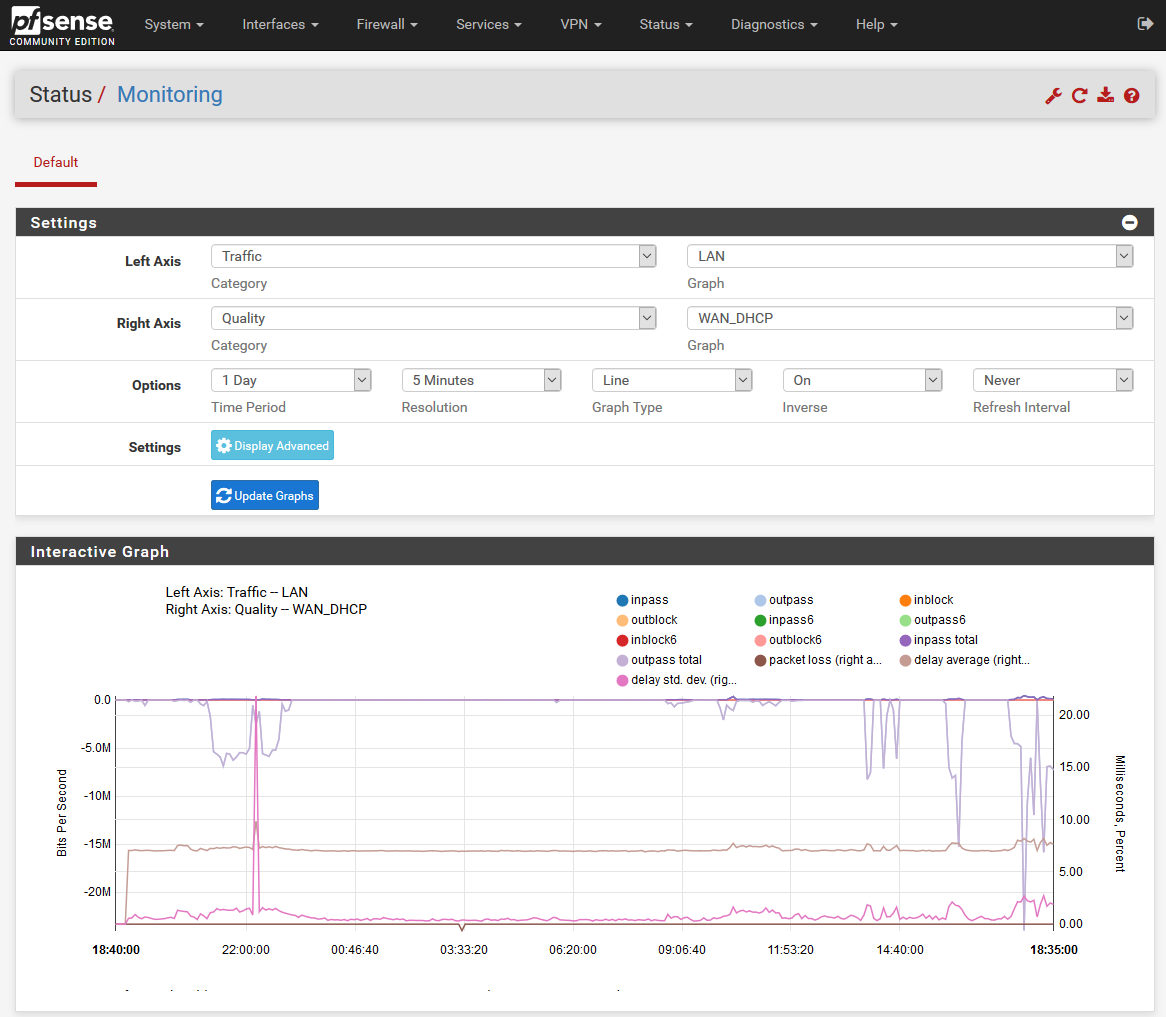This screenshot has height=1017, width=1166.
Task: Expand the Refresh Interval dropdown
Action: pyautogui.click(x=1052, y=381)
